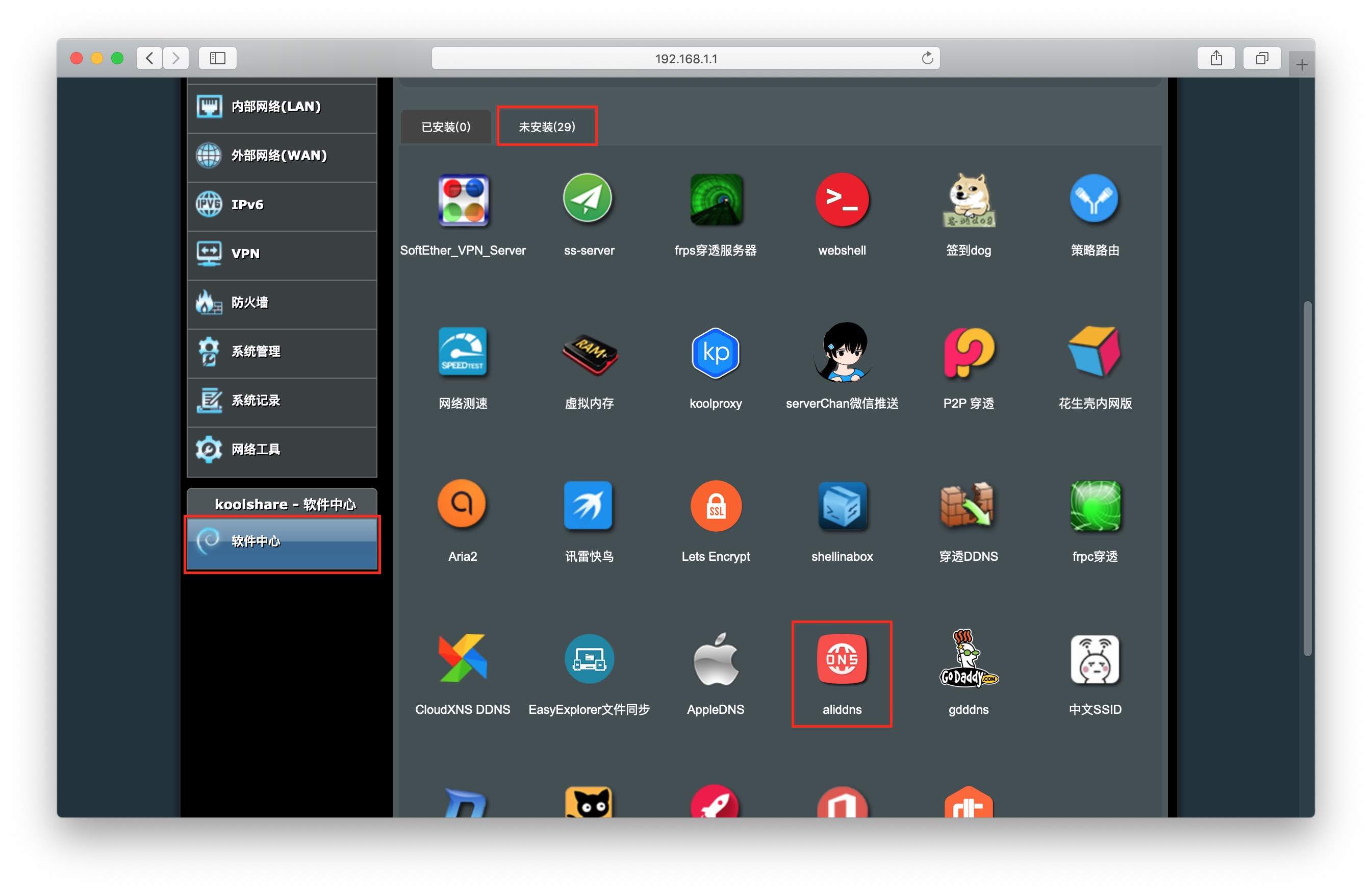This screenshot has width=1372, height=893.
Task: Switch to 未安装(29) tab
Action: (546, 127)
